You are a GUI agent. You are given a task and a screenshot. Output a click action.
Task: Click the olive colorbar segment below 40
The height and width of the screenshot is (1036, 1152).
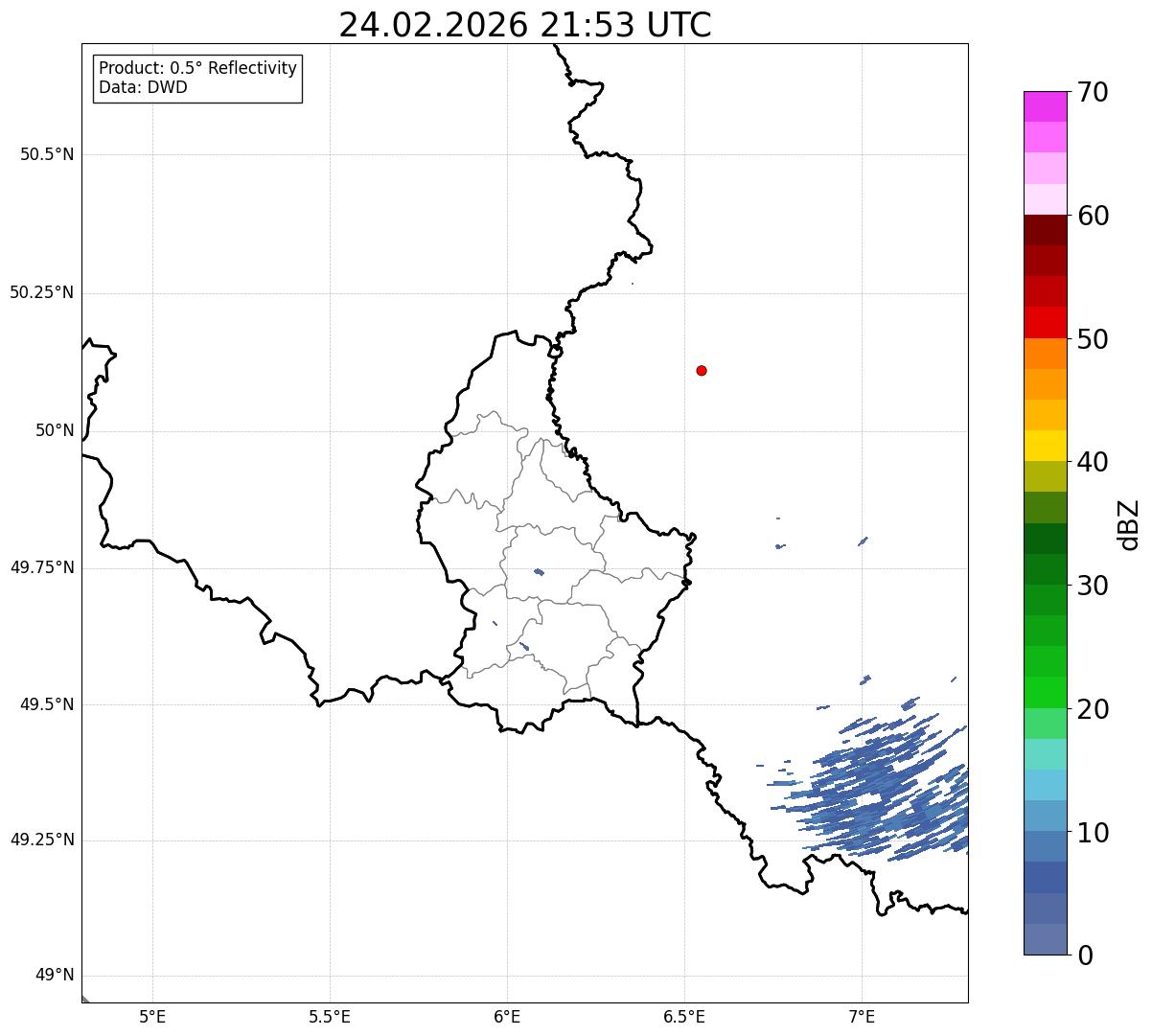(x=1045, y=477)
